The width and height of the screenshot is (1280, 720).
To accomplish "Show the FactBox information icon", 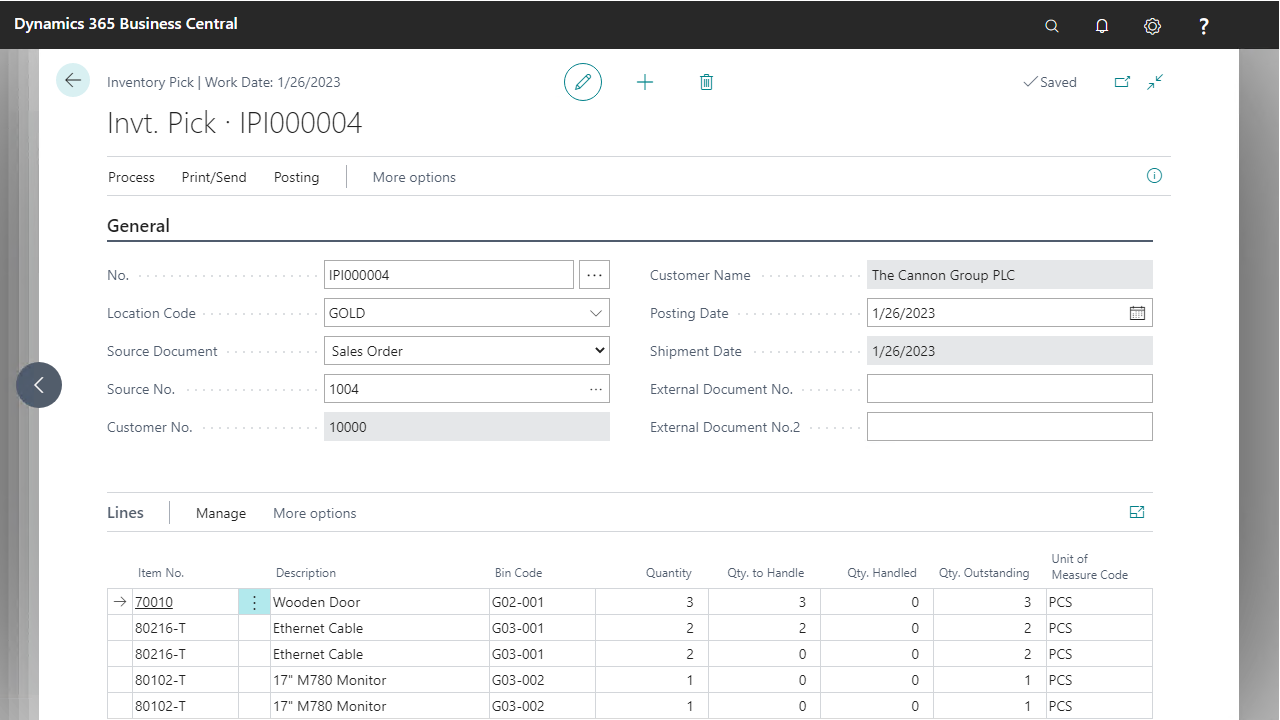I will click(x=1154, y=176).
